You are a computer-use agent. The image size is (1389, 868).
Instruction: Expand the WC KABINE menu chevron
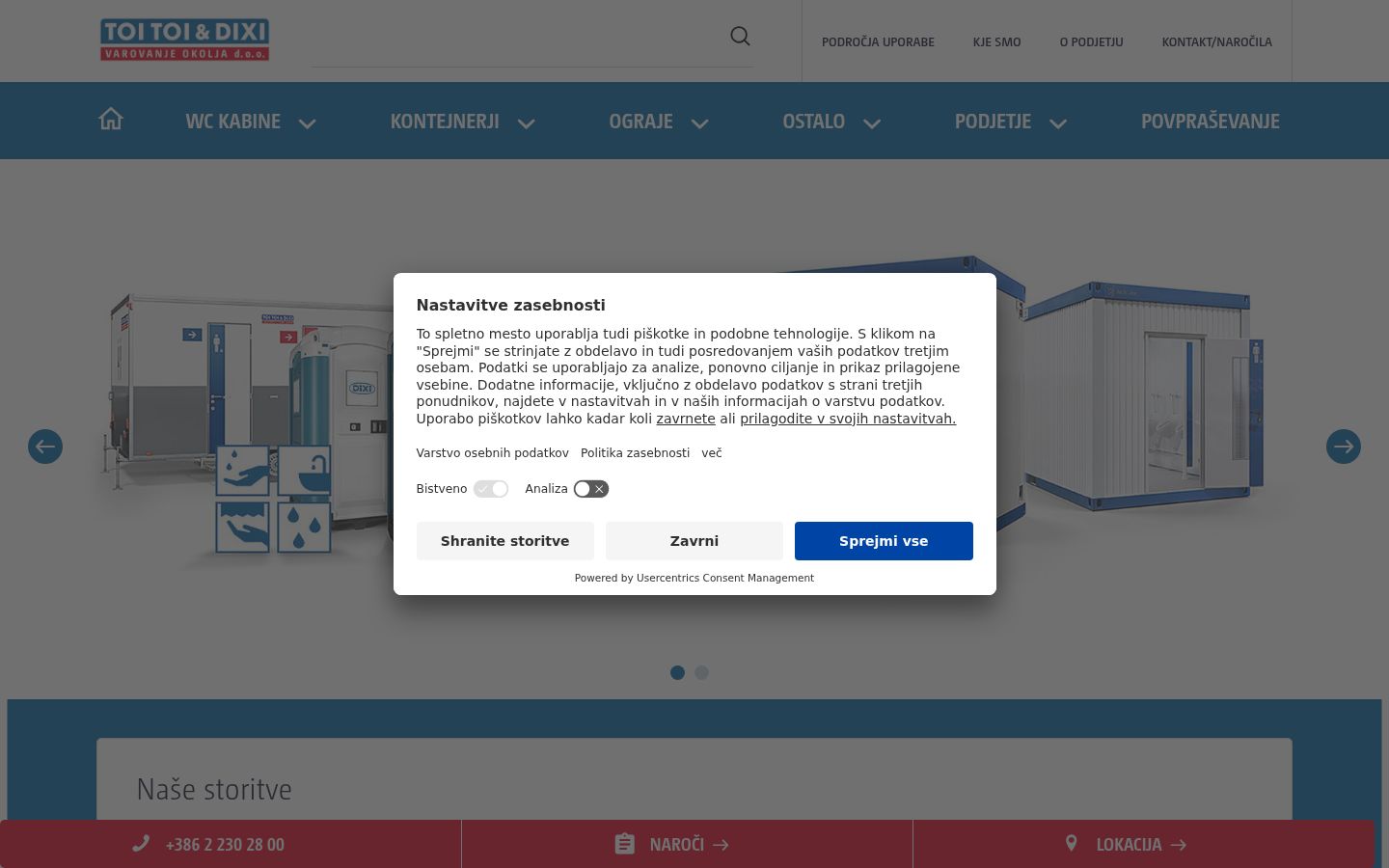308,123
